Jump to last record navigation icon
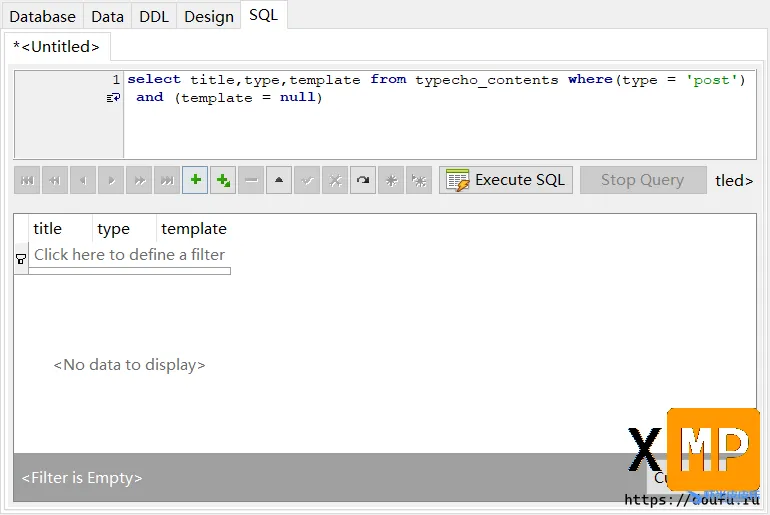This screenshot has height=515, width=770. coord(168,180)
